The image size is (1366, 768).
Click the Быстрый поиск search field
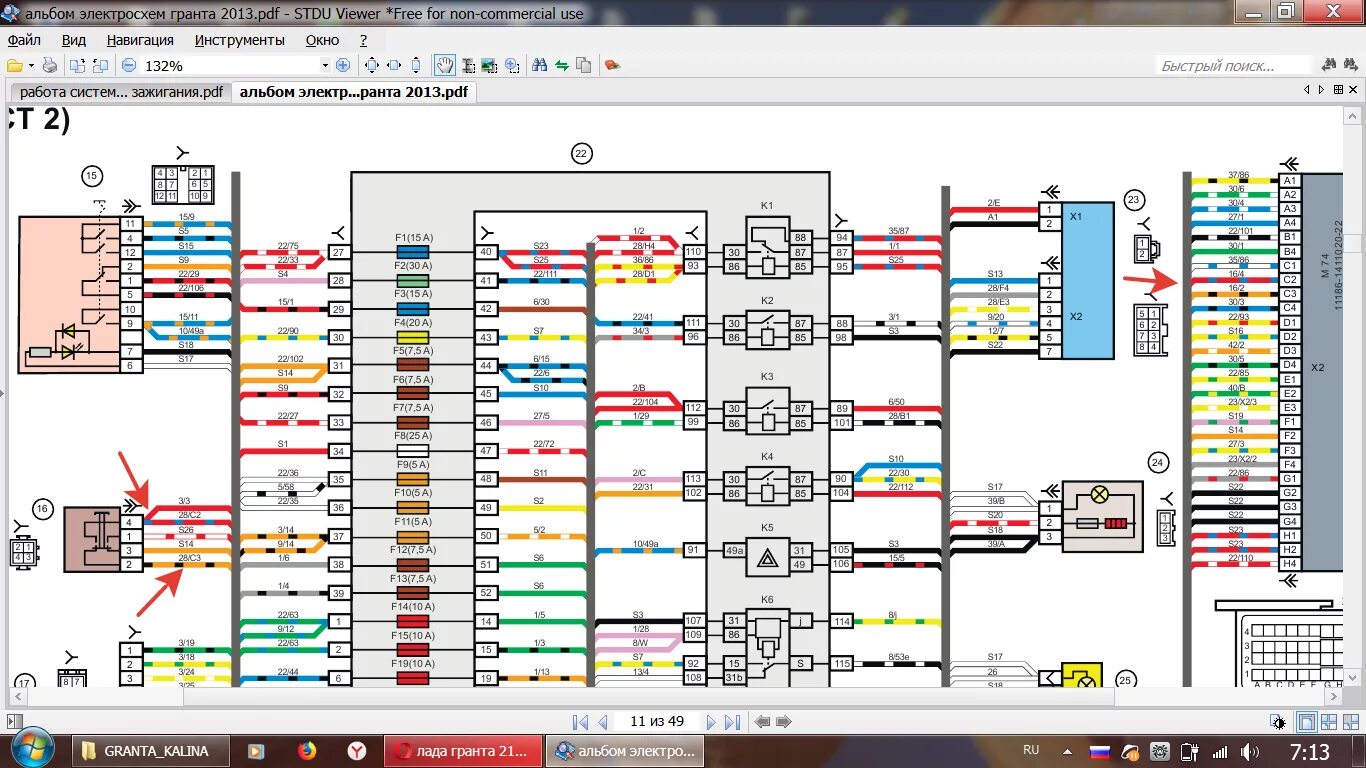(x=1233, y=66)
